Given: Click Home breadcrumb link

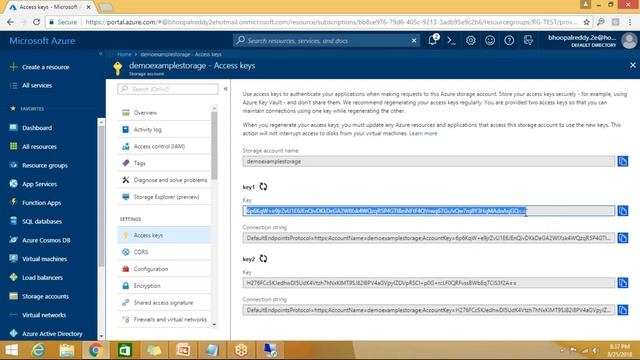Looking at the screenshot, I should click(124, 54).
